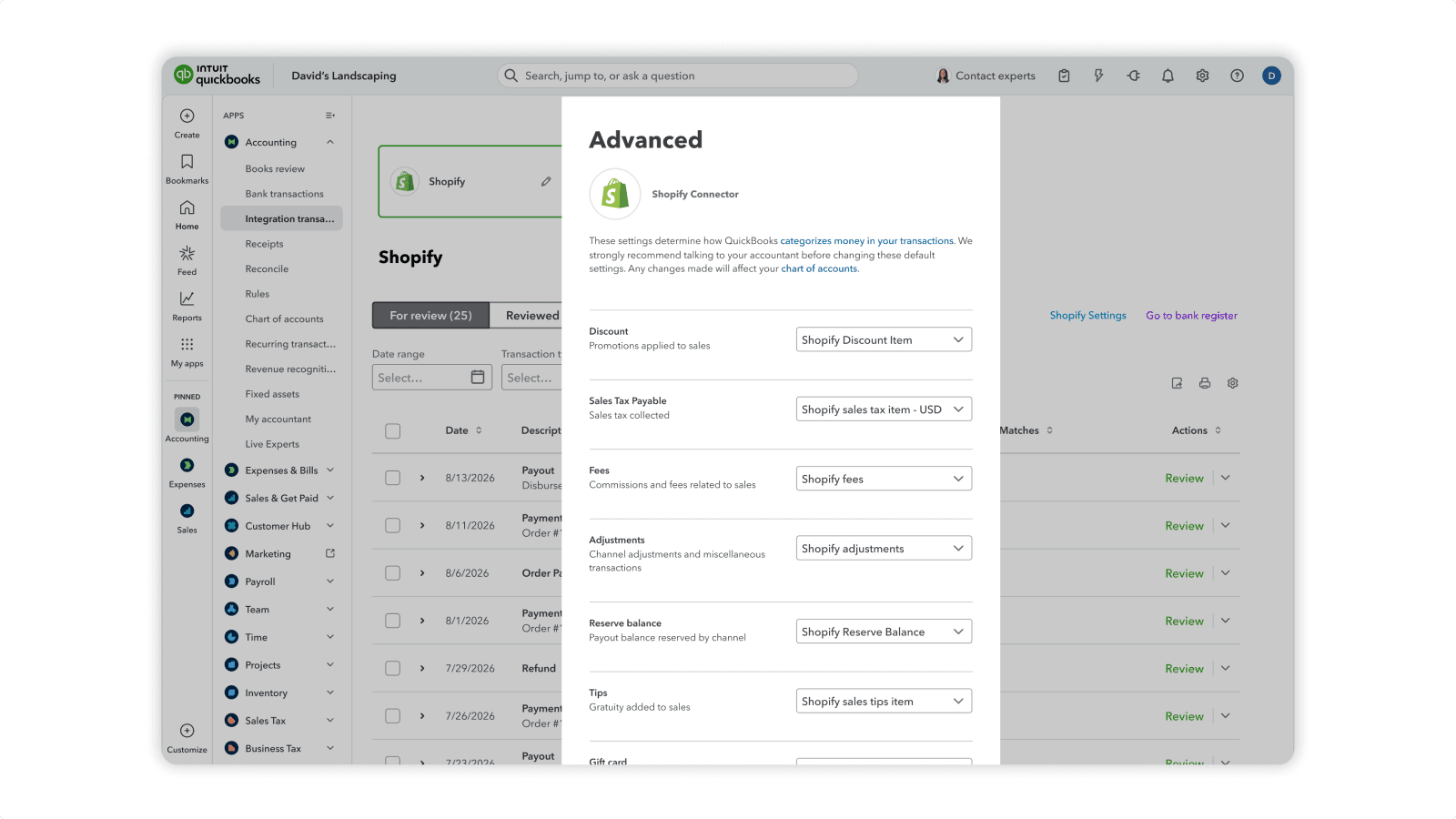
Task: Open the Reserve balance dropdown
Action: tap(884, 632)
